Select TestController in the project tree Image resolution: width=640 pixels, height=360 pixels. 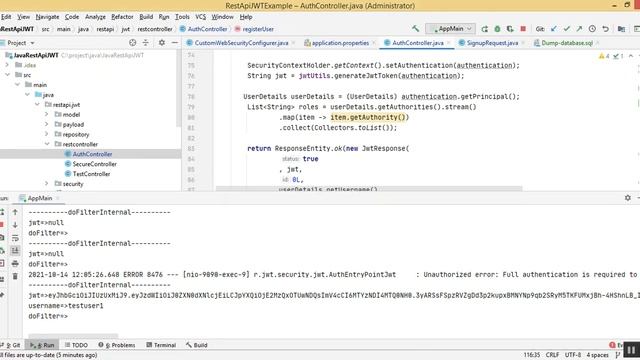click(x=91, y=174)
